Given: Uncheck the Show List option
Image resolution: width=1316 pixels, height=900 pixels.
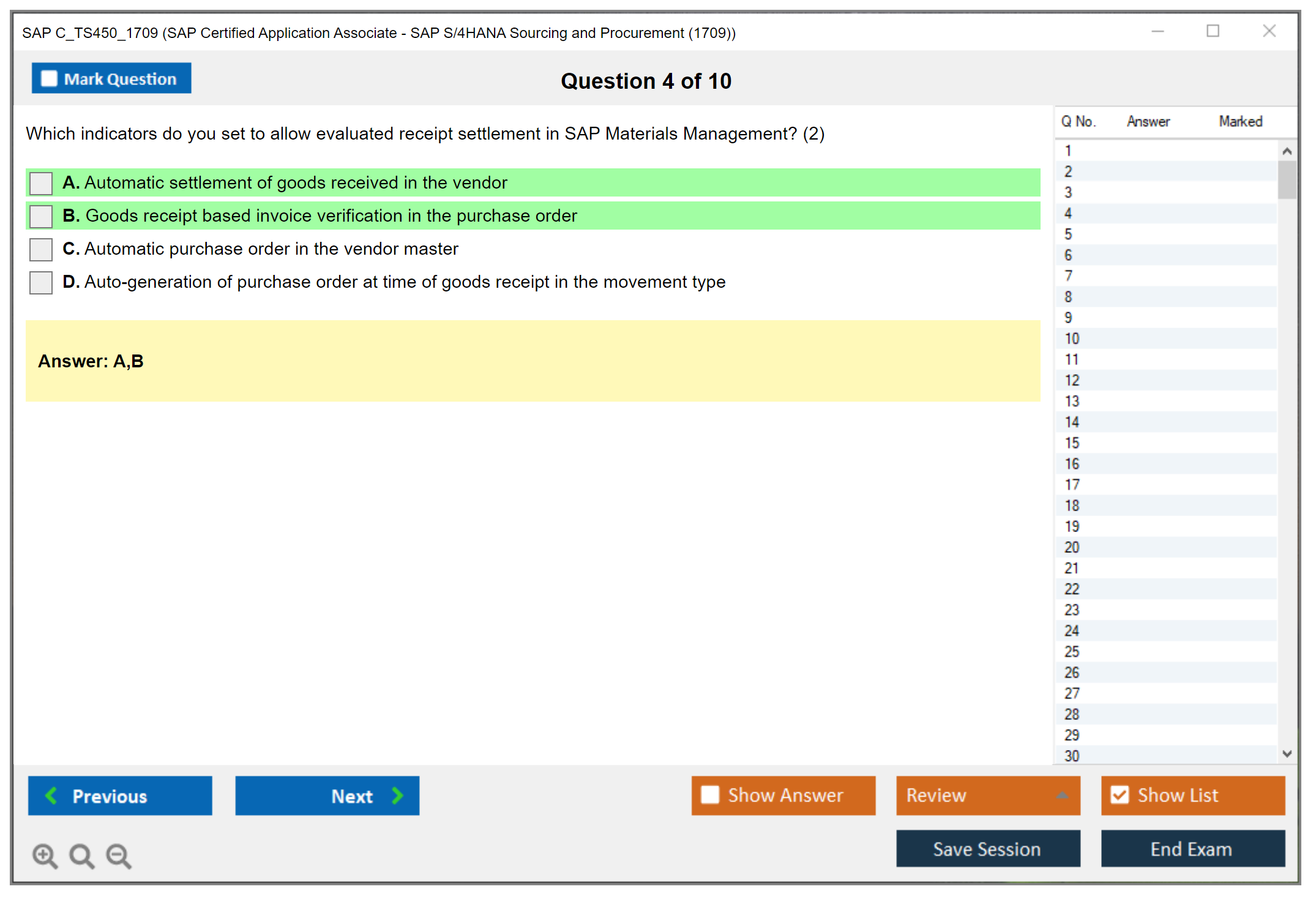Looking at the screenshot, I should click(1120, 795).
